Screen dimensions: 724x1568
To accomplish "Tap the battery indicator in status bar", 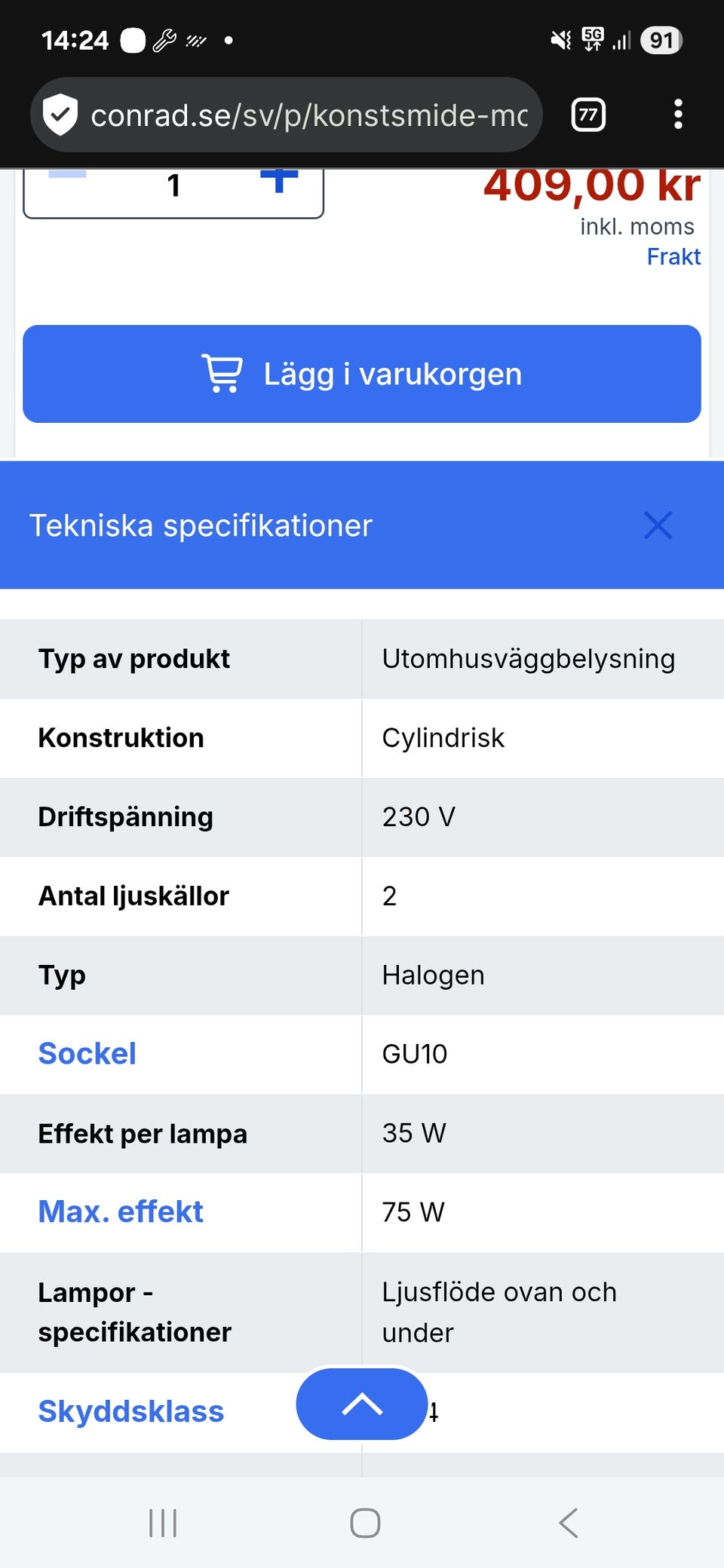I will 661,40.
